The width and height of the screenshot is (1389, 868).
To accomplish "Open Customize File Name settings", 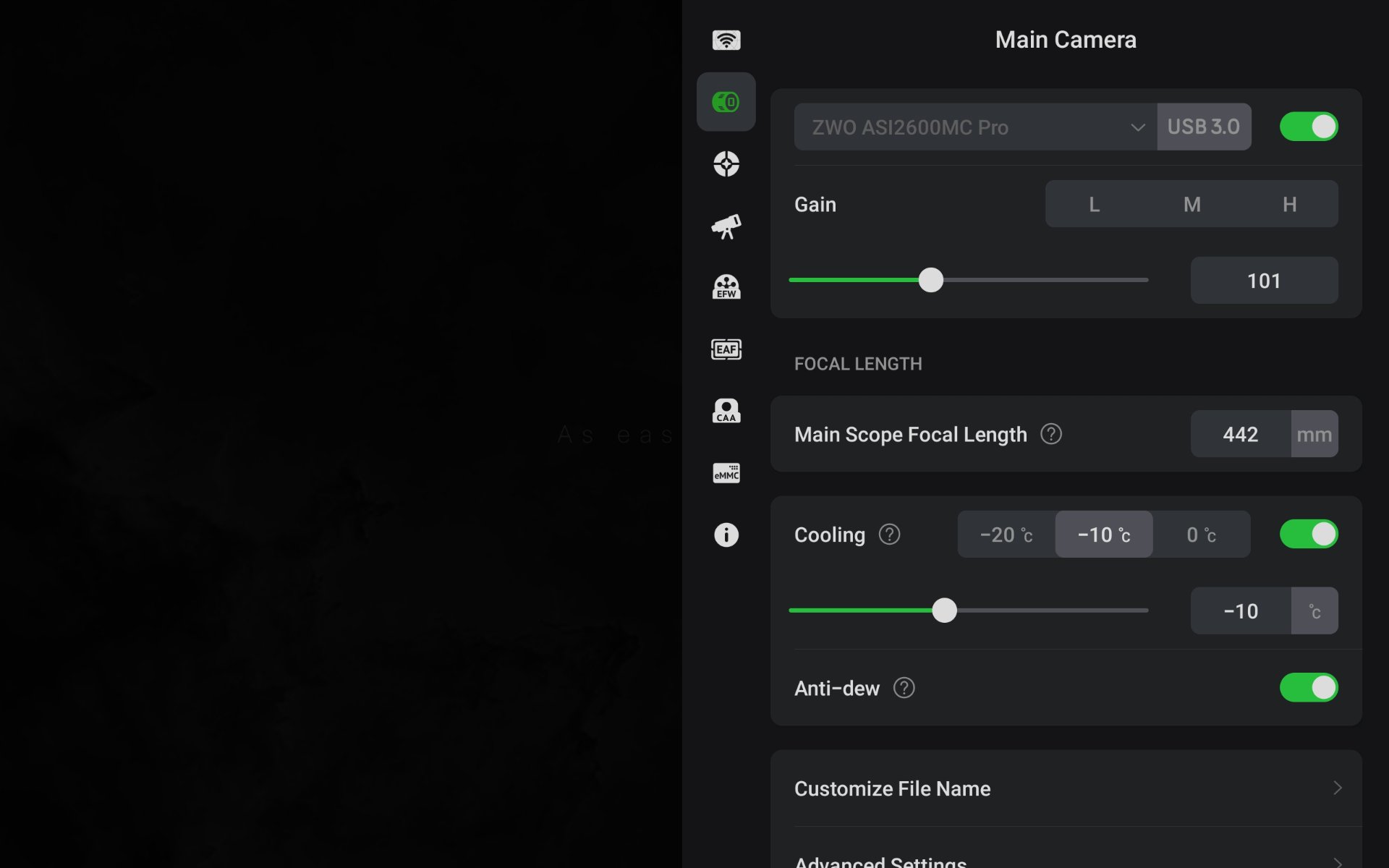I will click(x=1066, y=788).
